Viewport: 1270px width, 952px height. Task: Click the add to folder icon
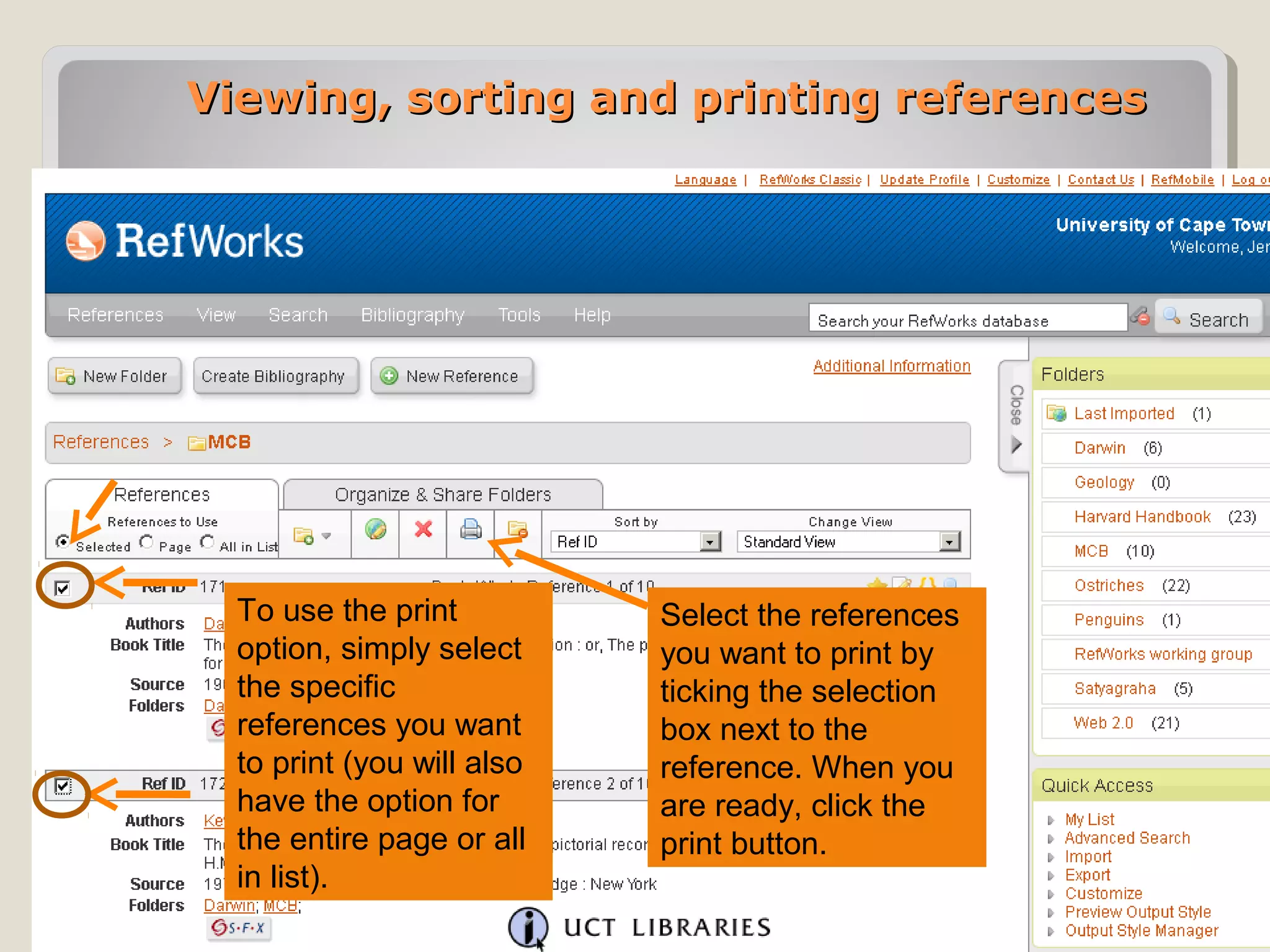pyautogui.click(x=304, y=535)
